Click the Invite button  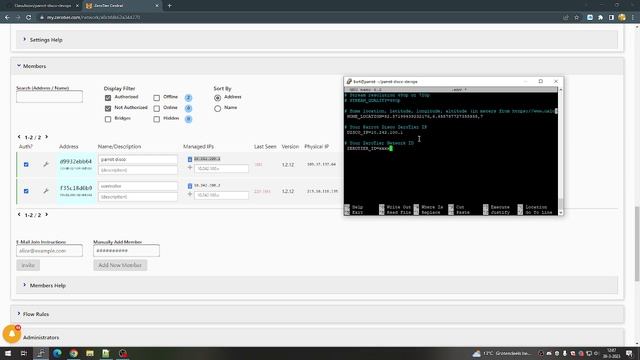(28, 265)
